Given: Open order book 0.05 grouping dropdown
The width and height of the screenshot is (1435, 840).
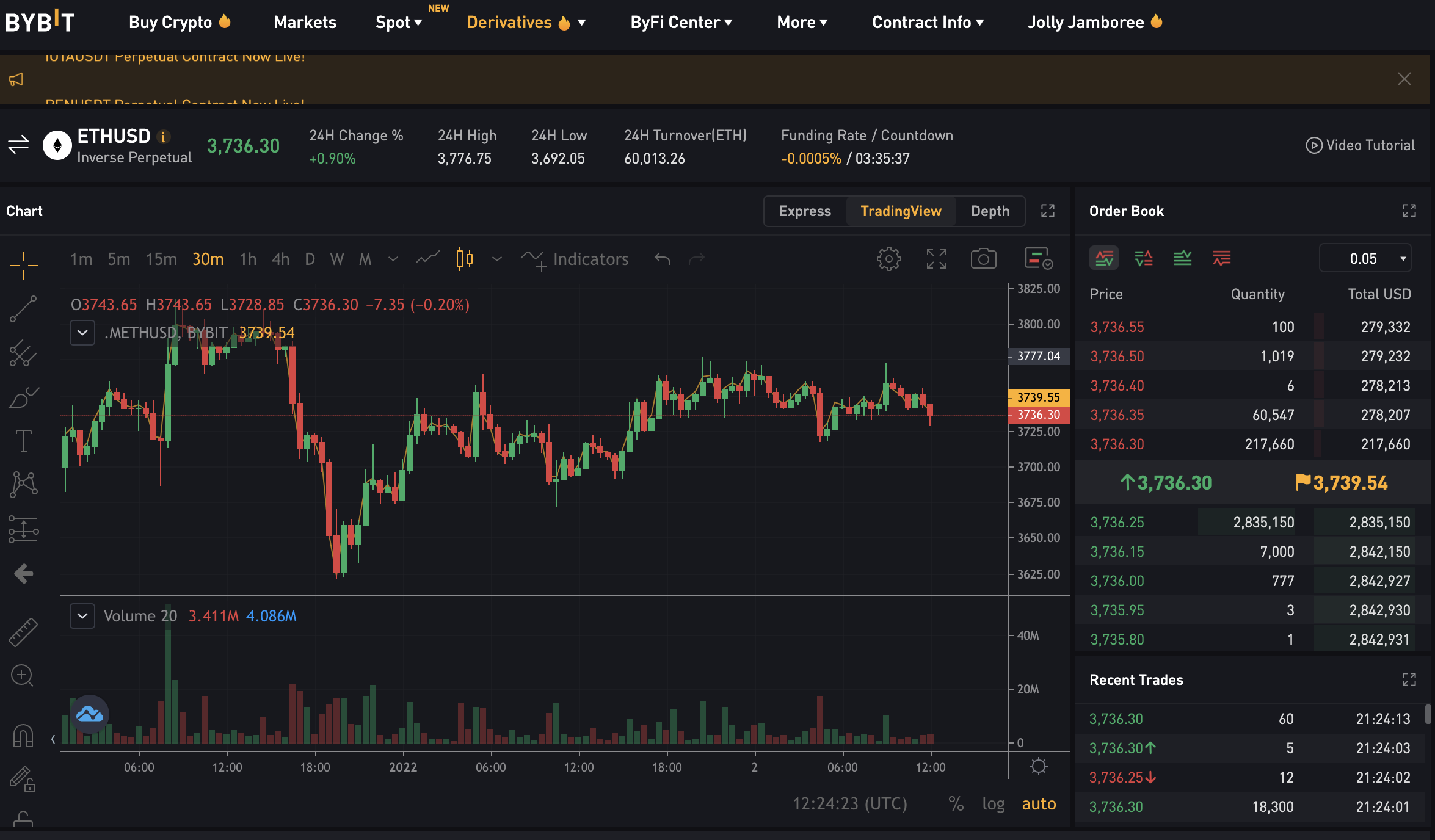Looking at the screenshot, I should [x=1365, y=259].
